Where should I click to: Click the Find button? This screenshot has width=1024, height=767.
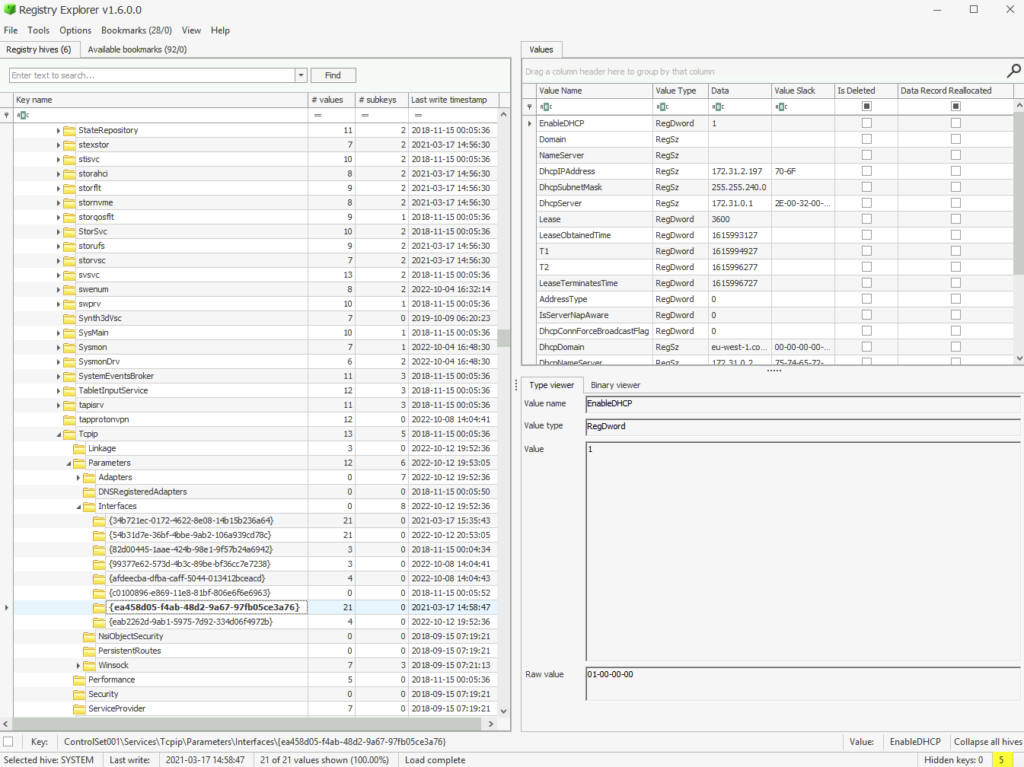pos(333,75)
